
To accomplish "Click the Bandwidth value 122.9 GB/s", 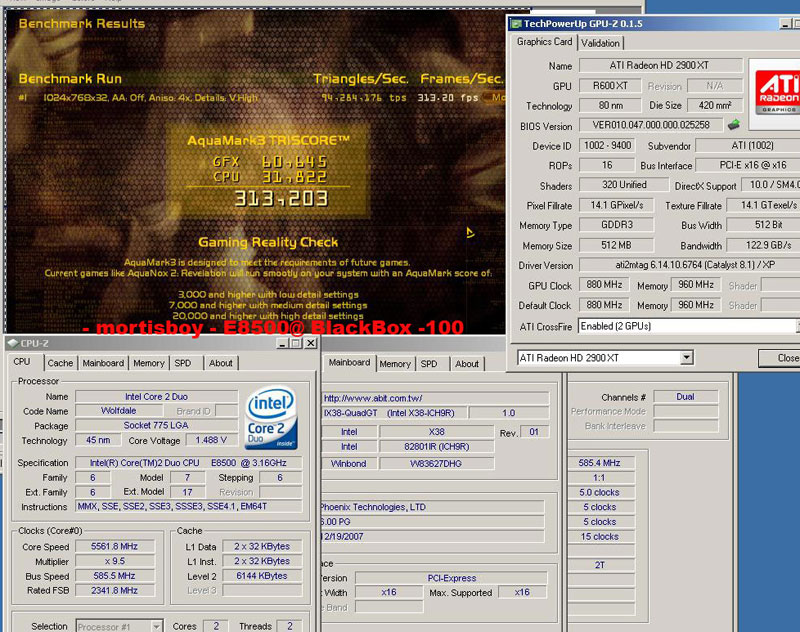I will tap(763, 245).
